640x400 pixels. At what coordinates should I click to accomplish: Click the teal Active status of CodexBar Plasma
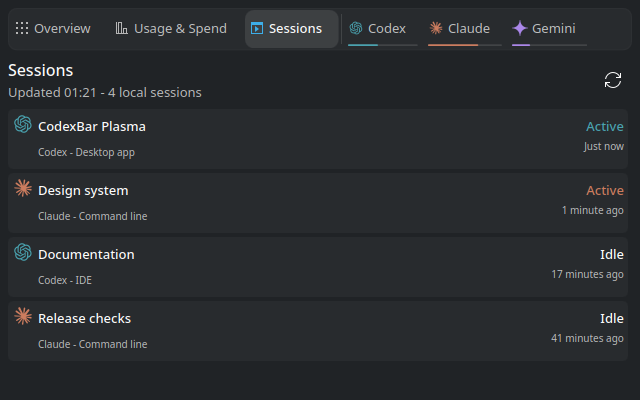pyautogui.click(x=605, y=127)
